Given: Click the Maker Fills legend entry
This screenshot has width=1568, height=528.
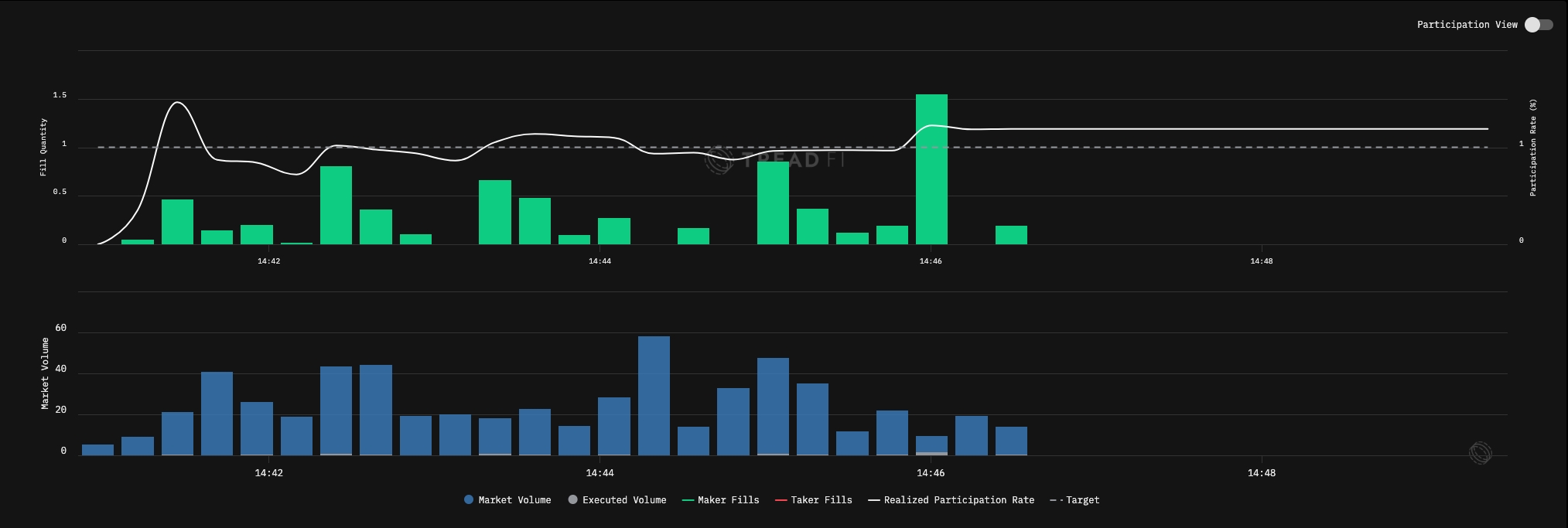Looking at the screenshot, I should [x=720, y=500].
